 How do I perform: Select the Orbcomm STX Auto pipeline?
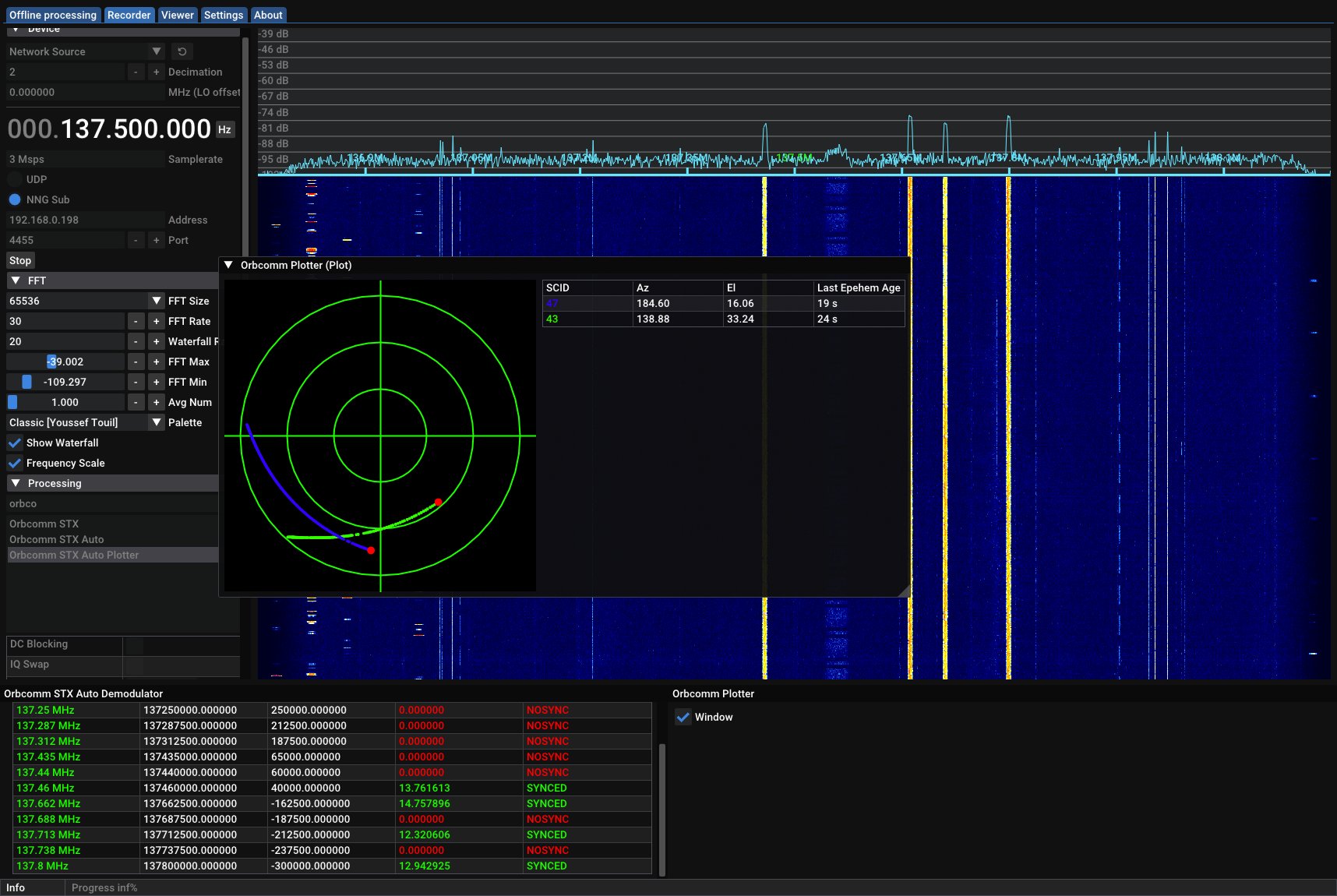coord(112,539)
